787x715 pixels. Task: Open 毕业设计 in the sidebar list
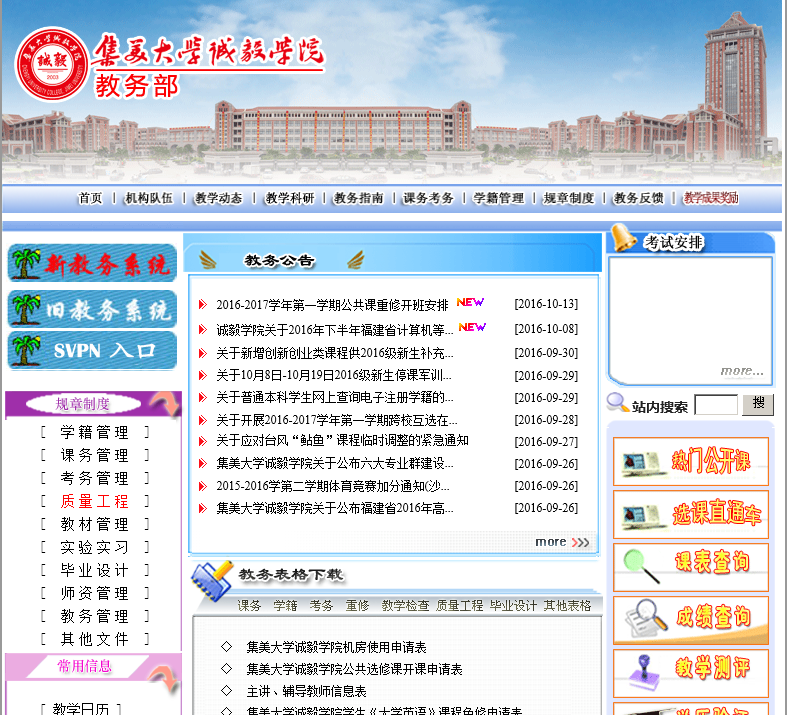(x=95, y=570)
